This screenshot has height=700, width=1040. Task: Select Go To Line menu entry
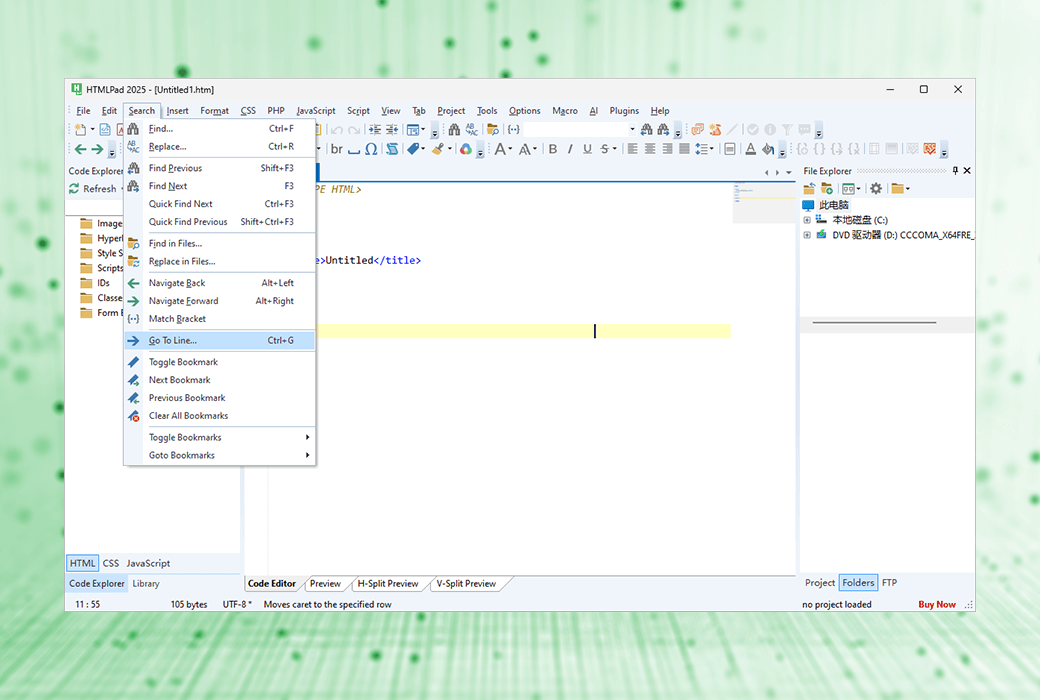[x=220, y=340]
